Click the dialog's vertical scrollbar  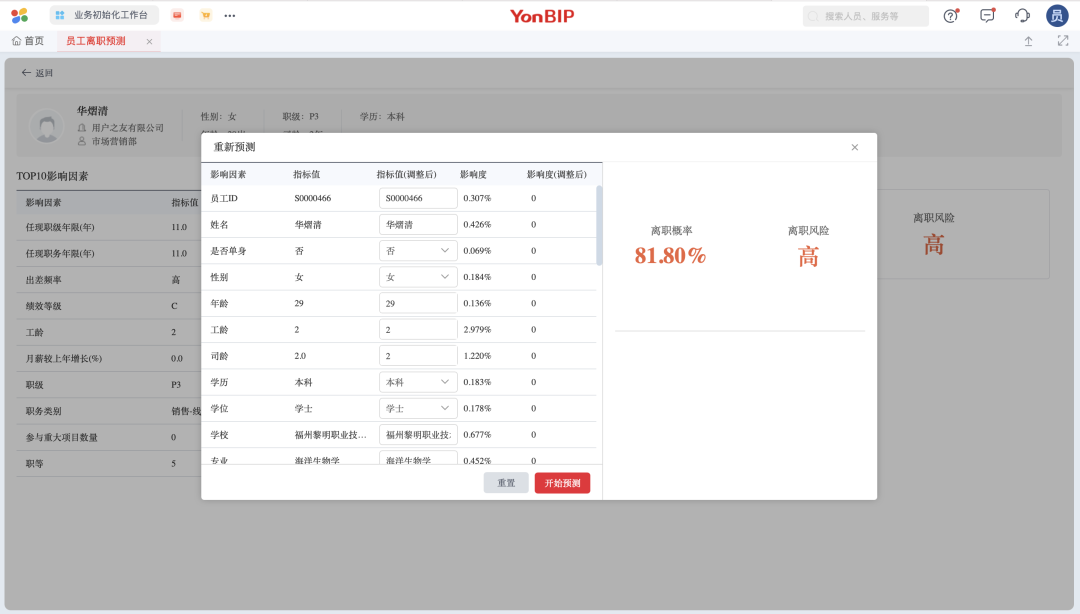599,225
